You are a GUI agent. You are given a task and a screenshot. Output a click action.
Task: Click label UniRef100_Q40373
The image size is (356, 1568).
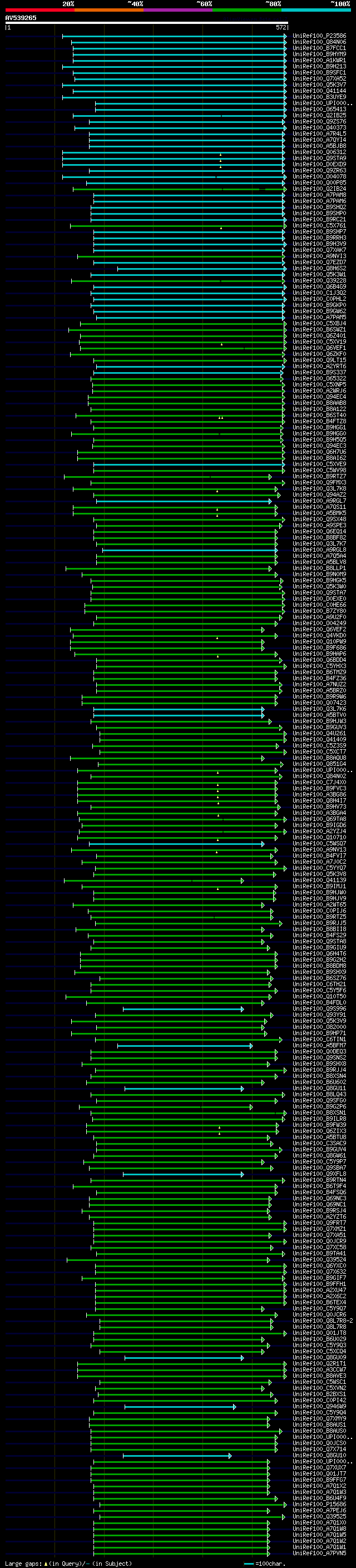[x=319, y=128]
